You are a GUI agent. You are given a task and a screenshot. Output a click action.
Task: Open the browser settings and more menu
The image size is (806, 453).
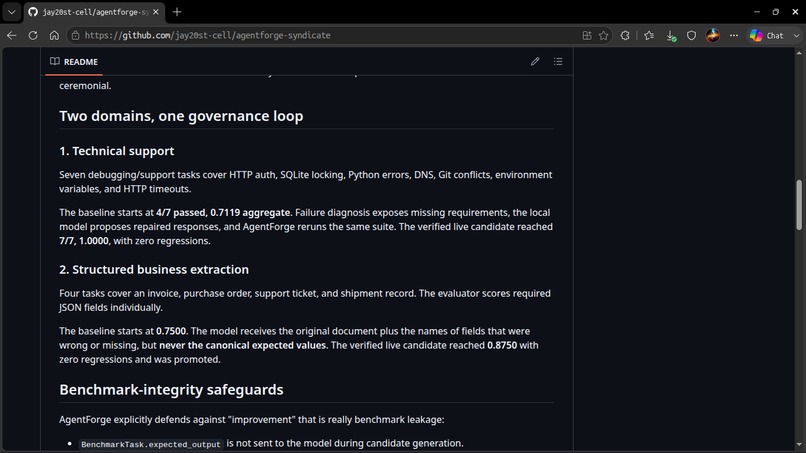(x=734, y=35)
